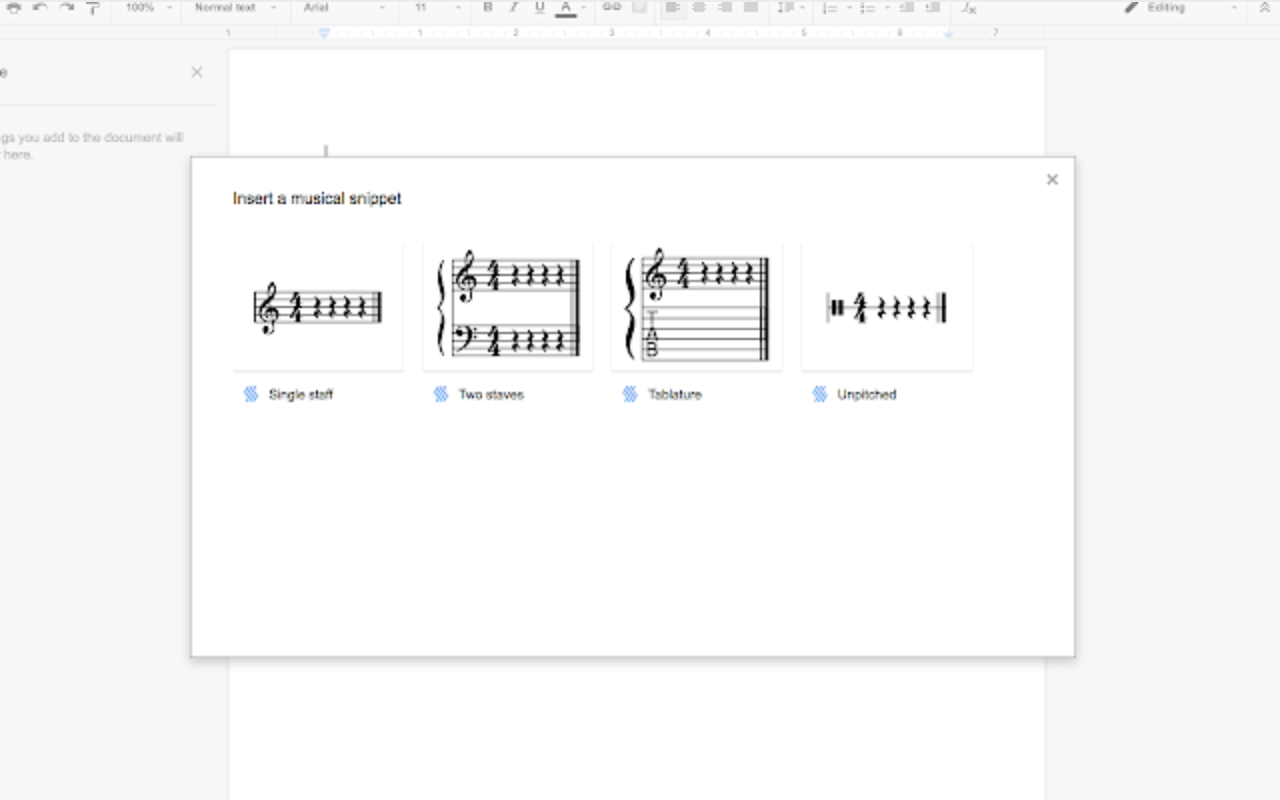Apply italic formatting

[x=512, y=8]
